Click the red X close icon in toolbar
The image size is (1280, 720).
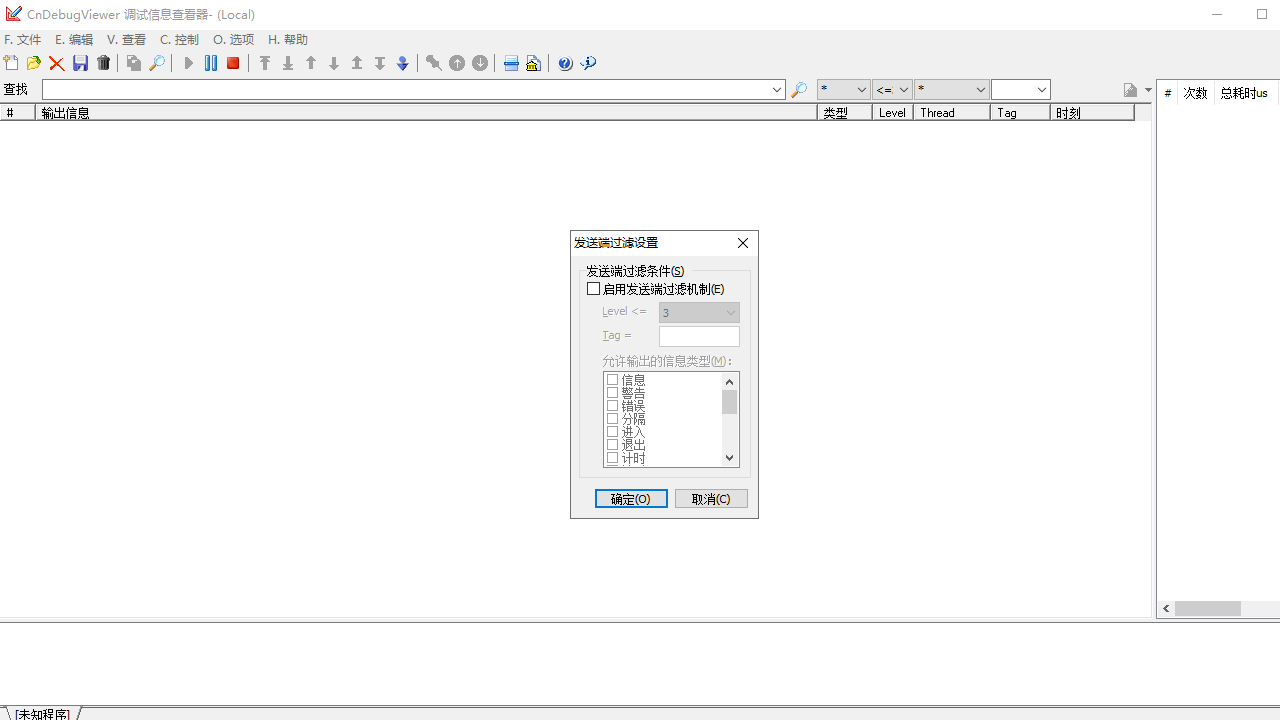[57, 63]
